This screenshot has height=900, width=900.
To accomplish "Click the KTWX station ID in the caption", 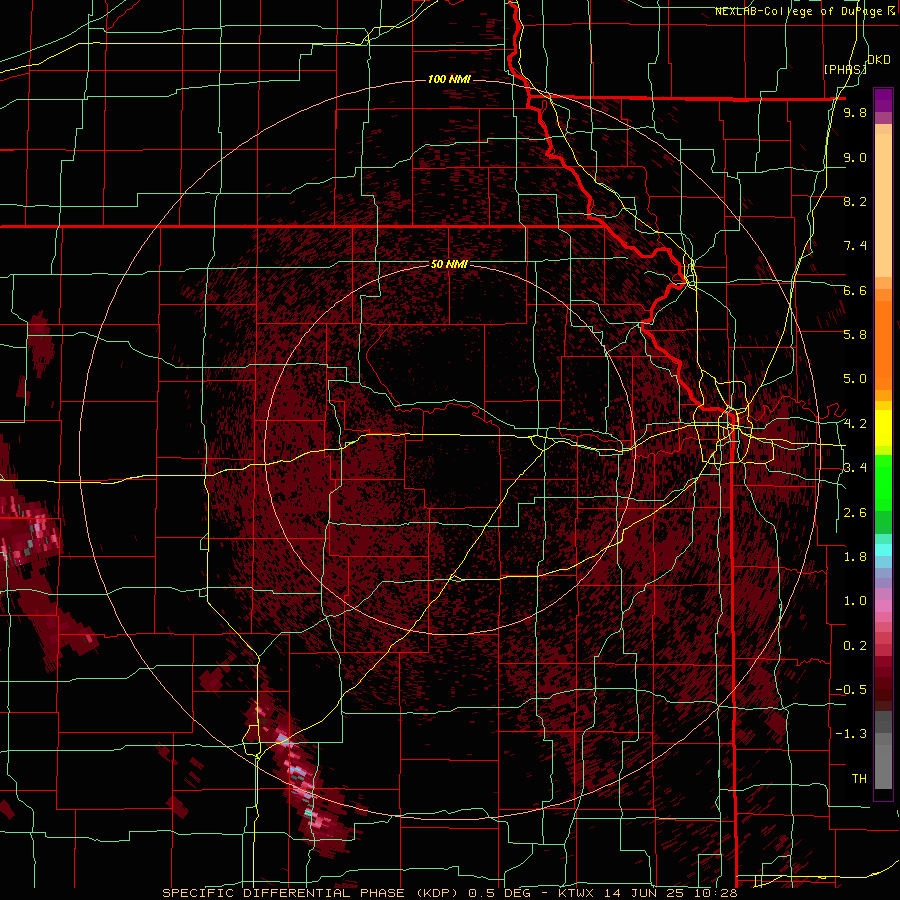I will [x=578, y=893].
